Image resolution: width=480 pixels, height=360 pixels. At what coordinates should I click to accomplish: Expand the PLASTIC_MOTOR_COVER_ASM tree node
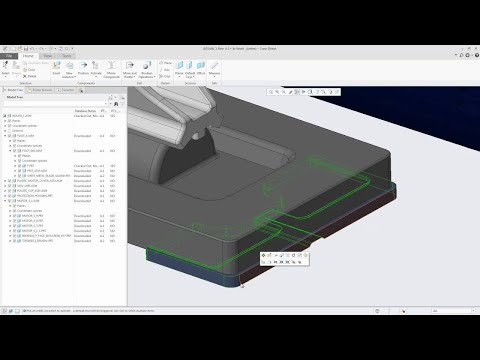(x=5, y=181)
